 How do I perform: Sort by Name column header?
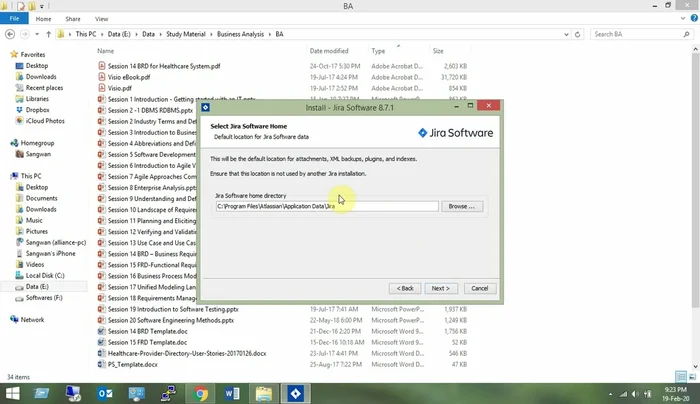pyautogui.click(x=106, y=51)
